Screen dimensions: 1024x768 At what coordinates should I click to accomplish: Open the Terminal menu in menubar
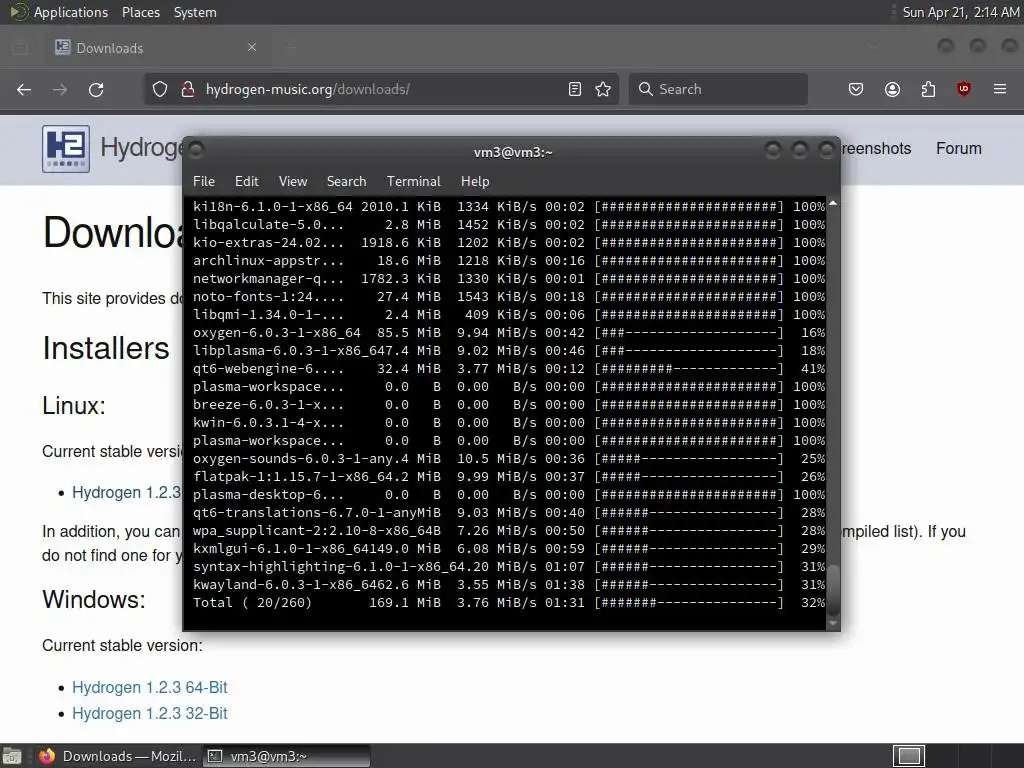[413, 182]
